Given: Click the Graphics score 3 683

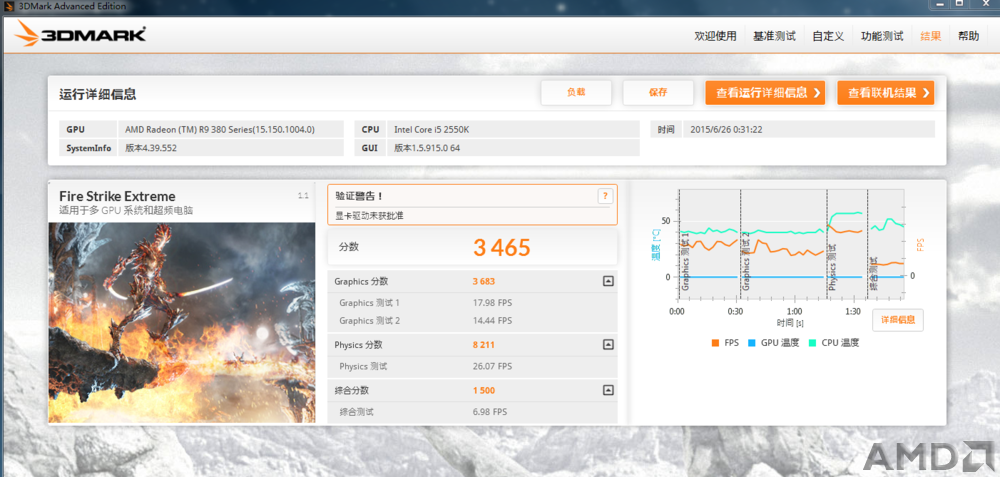Looking at the screenshot, I should (x=483, y=281).
